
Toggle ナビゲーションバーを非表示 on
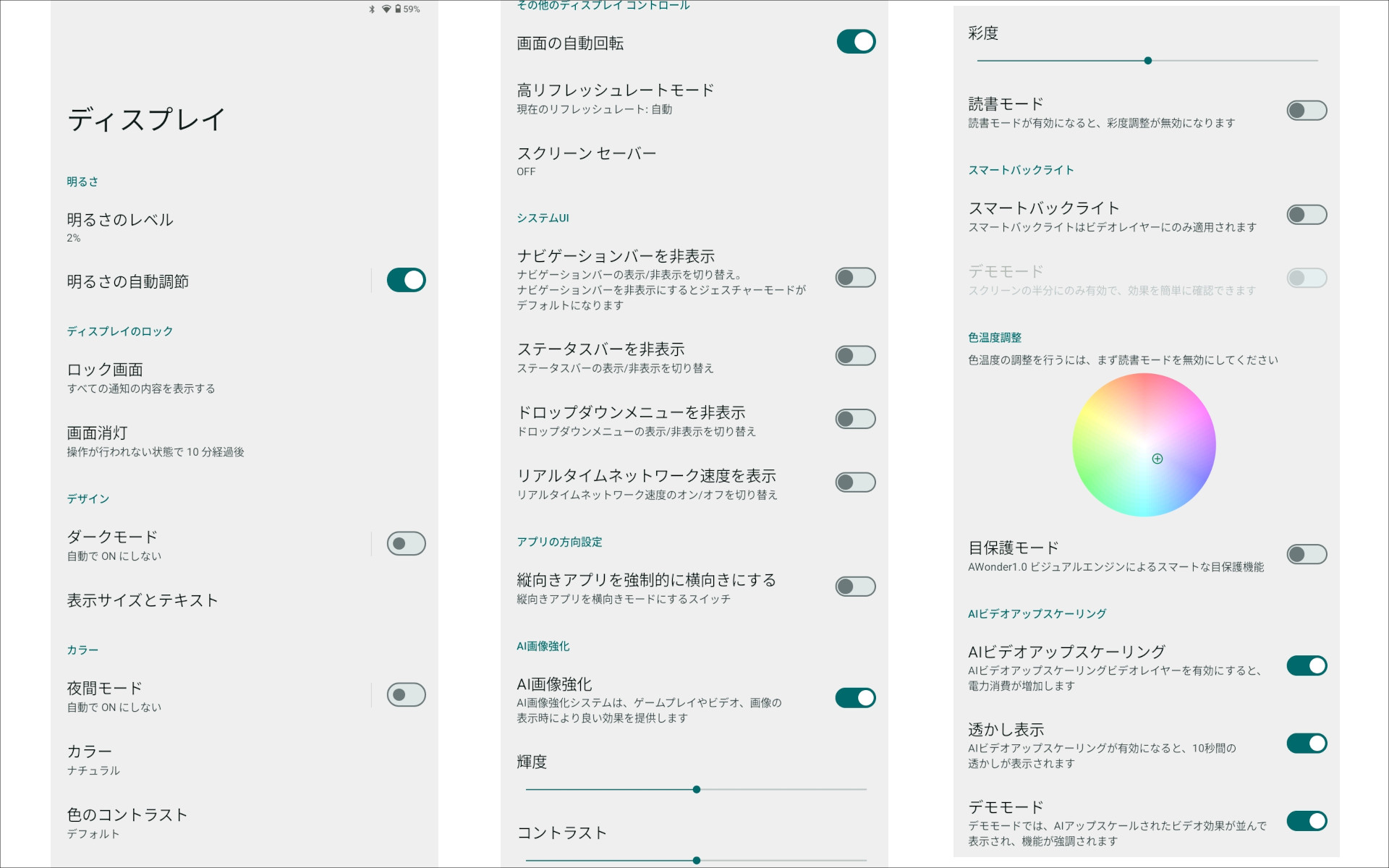855,278
